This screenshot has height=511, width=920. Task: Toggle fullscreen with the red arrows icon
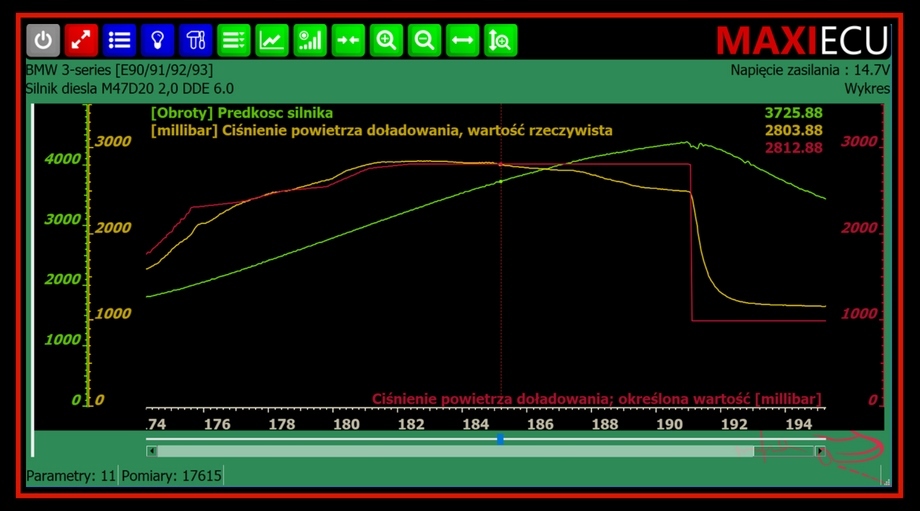pyautogui.click(x=81, y=40)
